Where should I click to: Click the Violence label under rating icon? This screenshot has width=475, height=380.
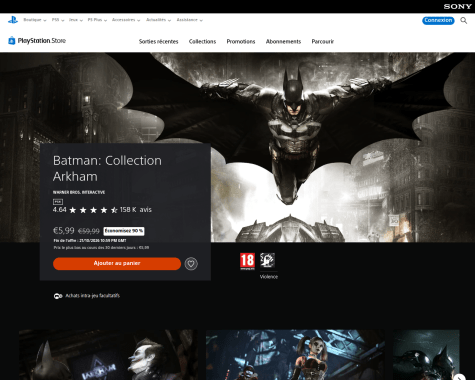coord(269,277)
